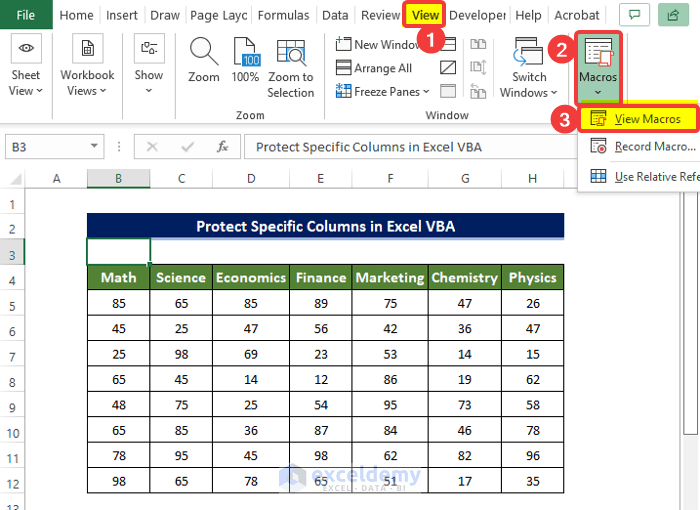Click the vertical scrollbar
The image size is (700, 510).
coord(690,313)
